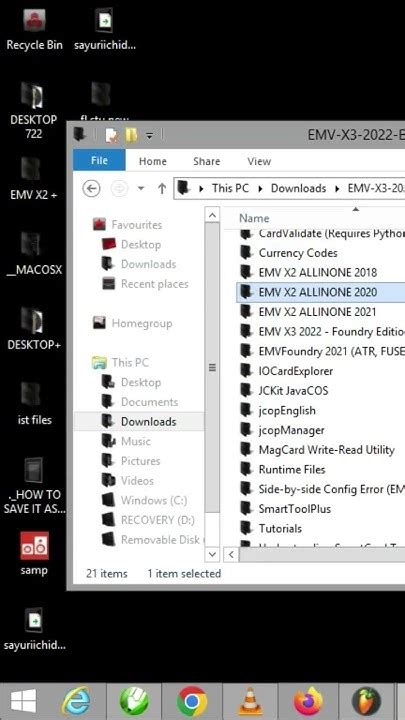Click the Downloads breadcrumb in address bar
405x720 pixels.
click(x=298, y=188)
